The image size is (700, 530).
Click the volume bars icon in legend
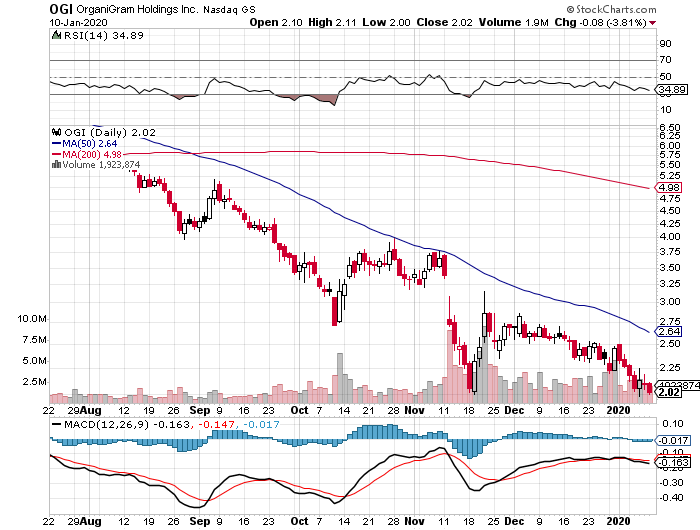56,164
